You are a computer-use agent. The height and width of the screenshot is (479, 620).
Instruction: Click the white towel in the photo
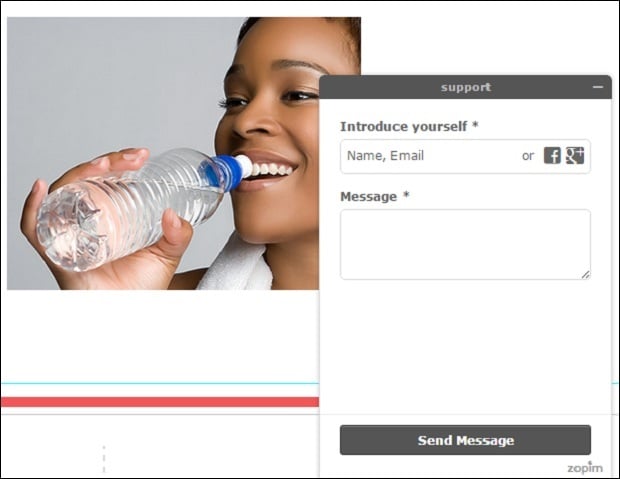click(237, 267)
